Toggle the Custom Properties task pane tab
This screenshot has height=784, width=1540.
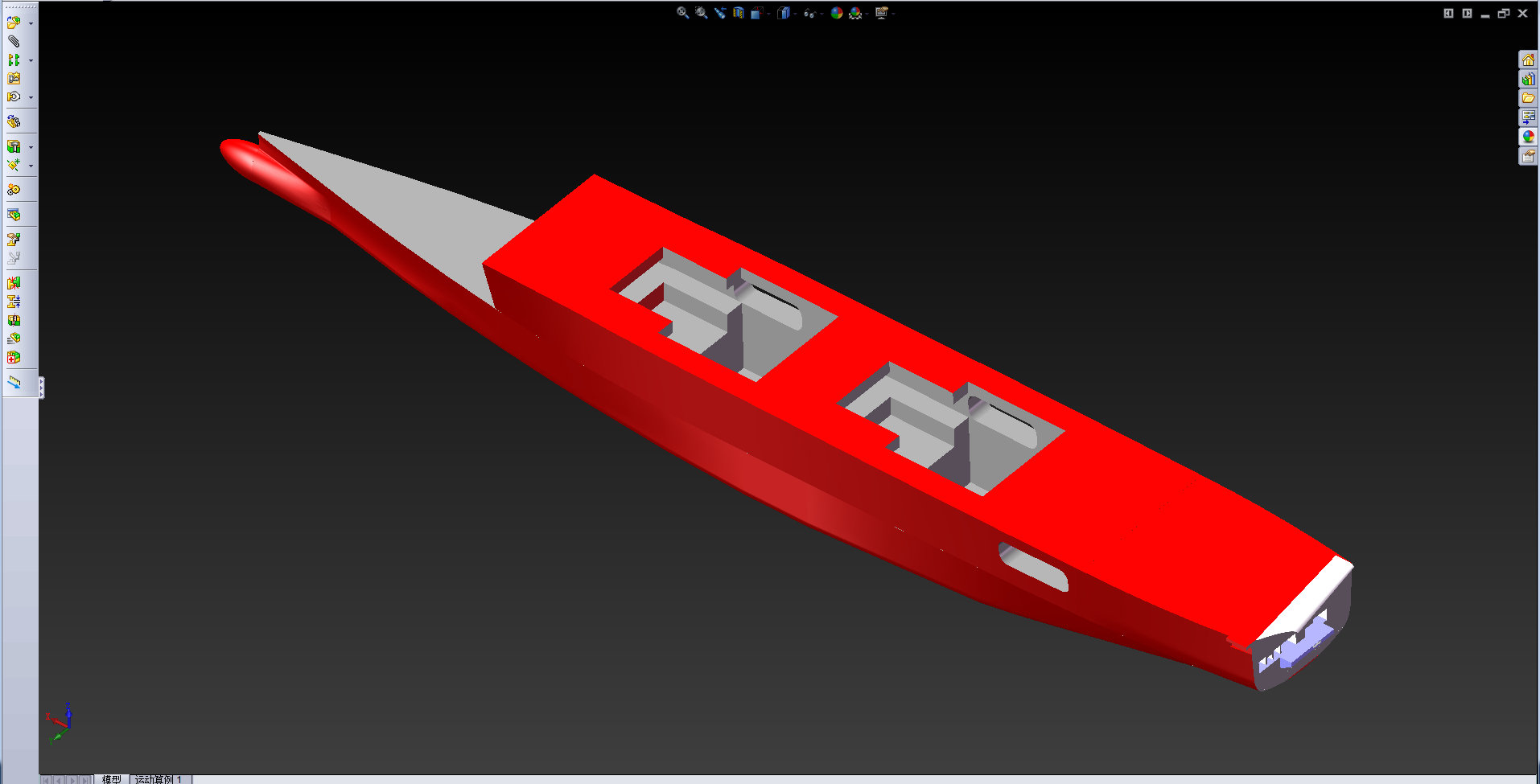tap(1528, 156)
